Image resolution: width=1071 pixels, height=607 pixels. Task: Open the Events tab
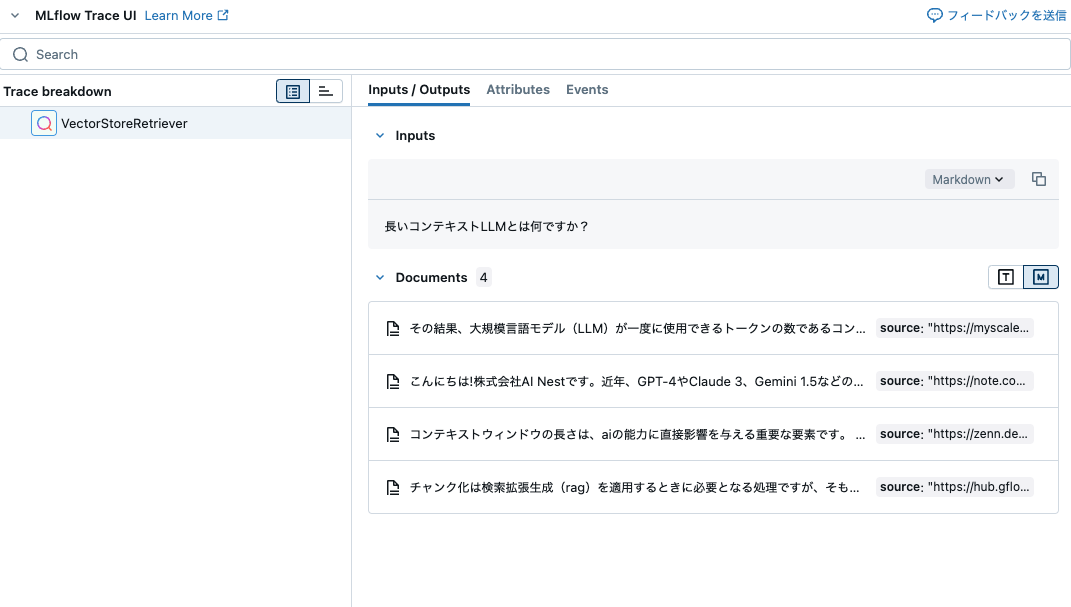tap(587, 89)
